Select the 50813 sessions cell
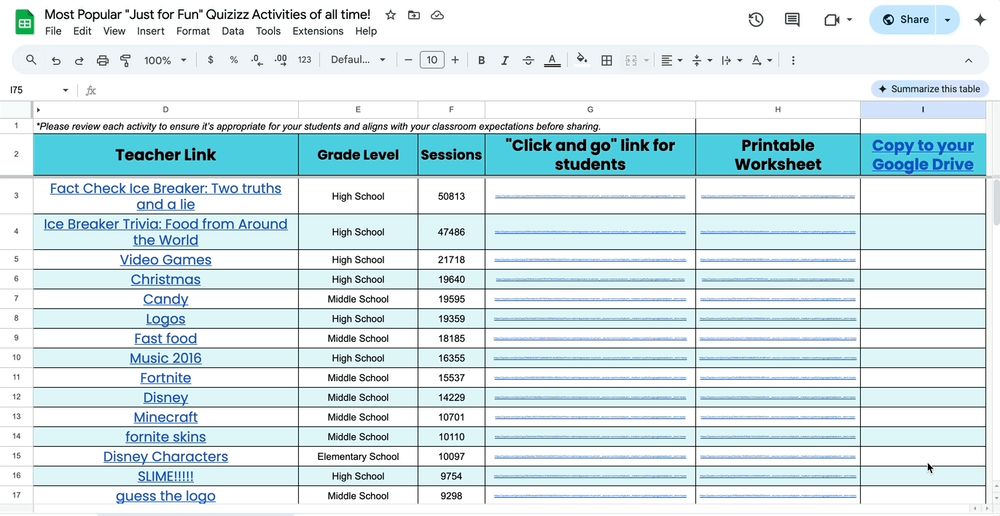This screenshot has height=516, width=1000. tap(452, 196)
